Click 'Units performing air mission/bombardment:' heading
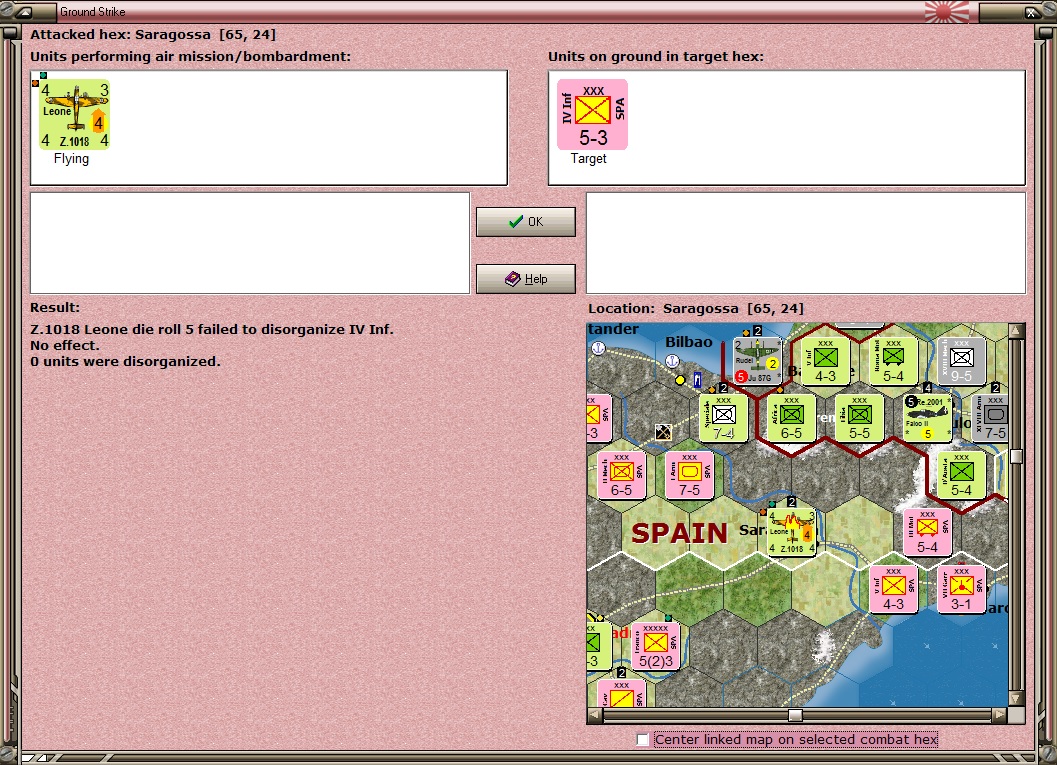 [191, 57]
